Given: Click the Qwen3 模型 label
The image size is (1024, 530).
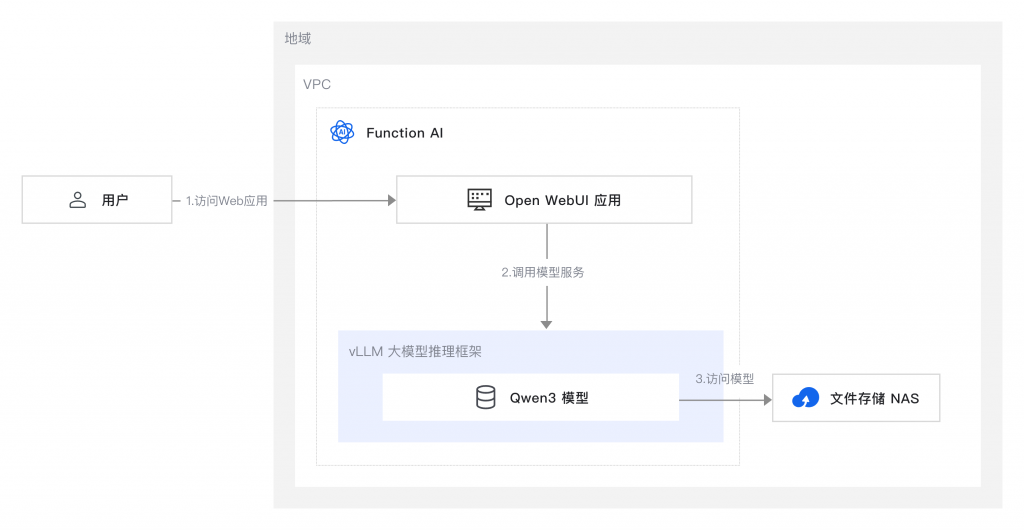Looking at the screenshot, I should point(549,398).
